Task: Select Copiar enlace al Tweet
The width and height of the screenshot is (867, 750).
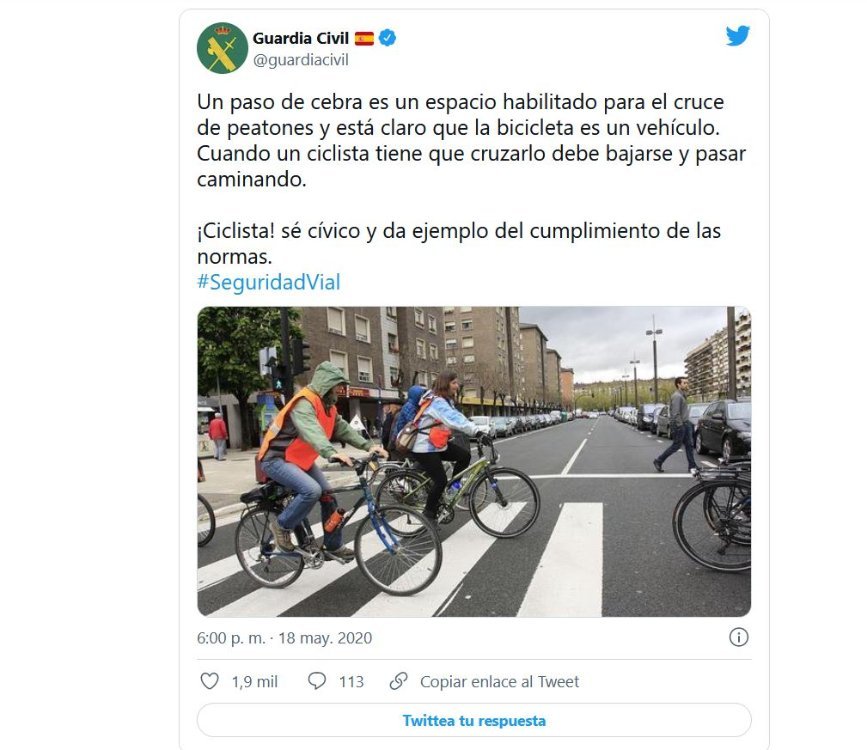Action: point(499,681)
